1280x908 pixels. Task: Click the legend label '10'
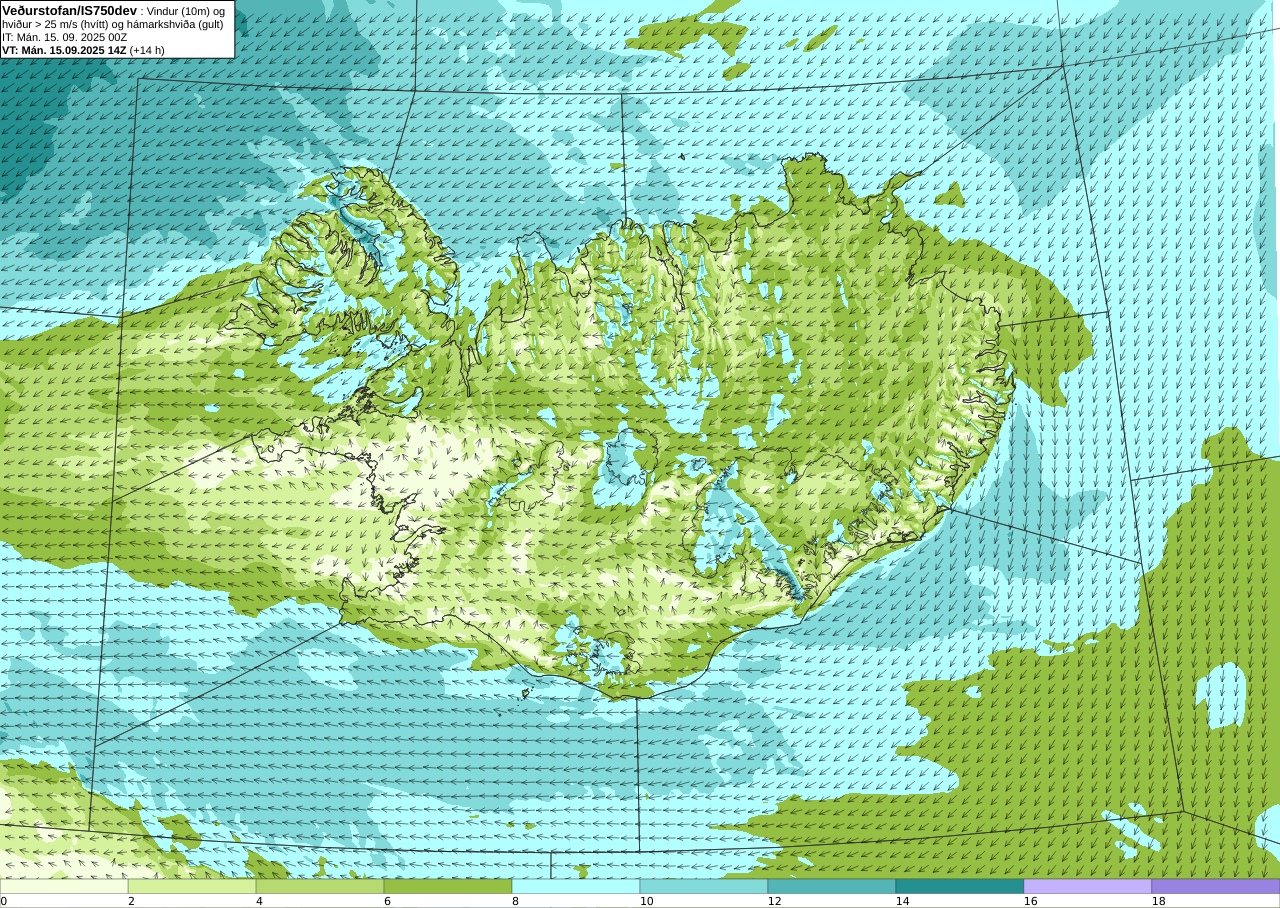click(x=647, y=901)
